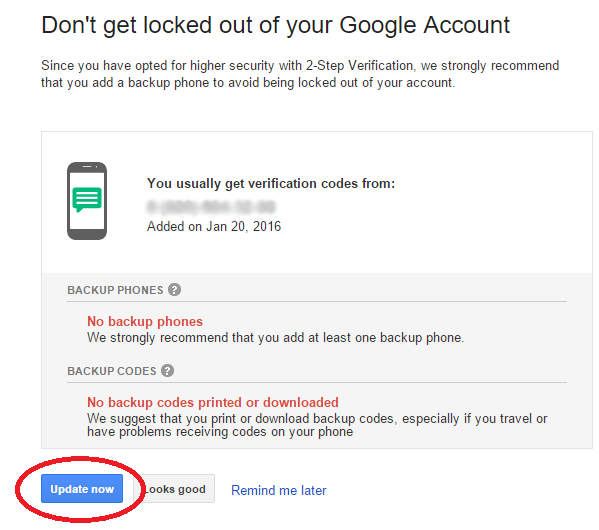Click the 2-Step Verification intro paragraph
The height and width of the screenshot is (530, 599).
click(x=300, y=74)
